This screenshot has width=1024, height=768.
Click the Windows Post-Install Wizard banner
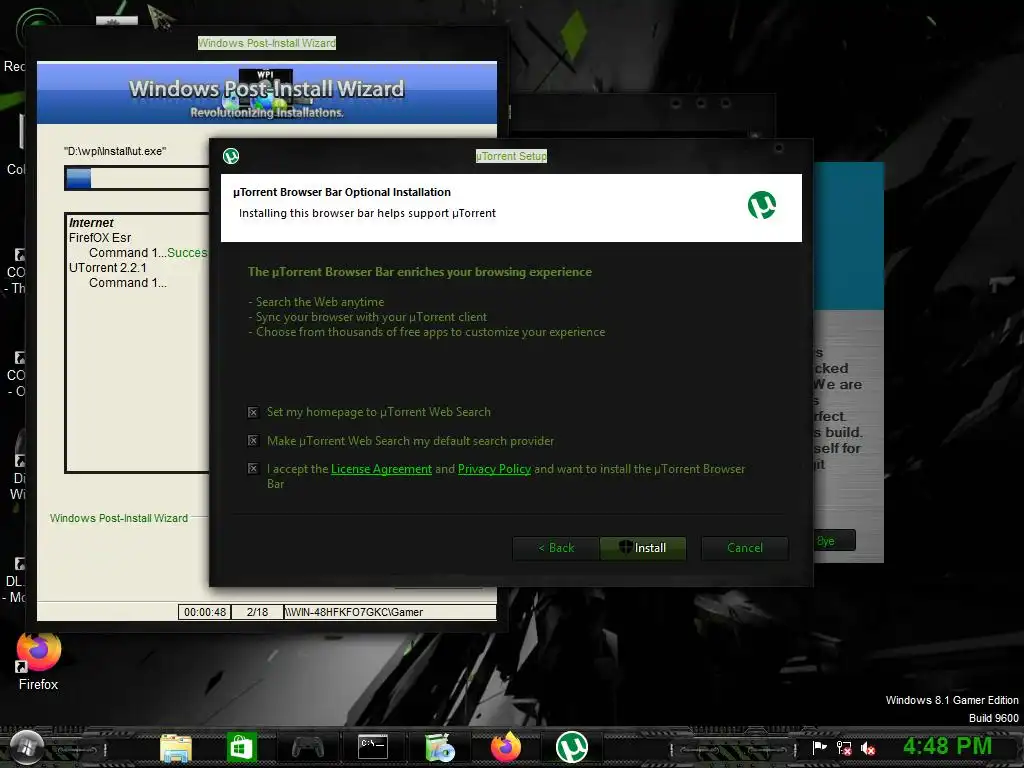click(x=266, y=93)
